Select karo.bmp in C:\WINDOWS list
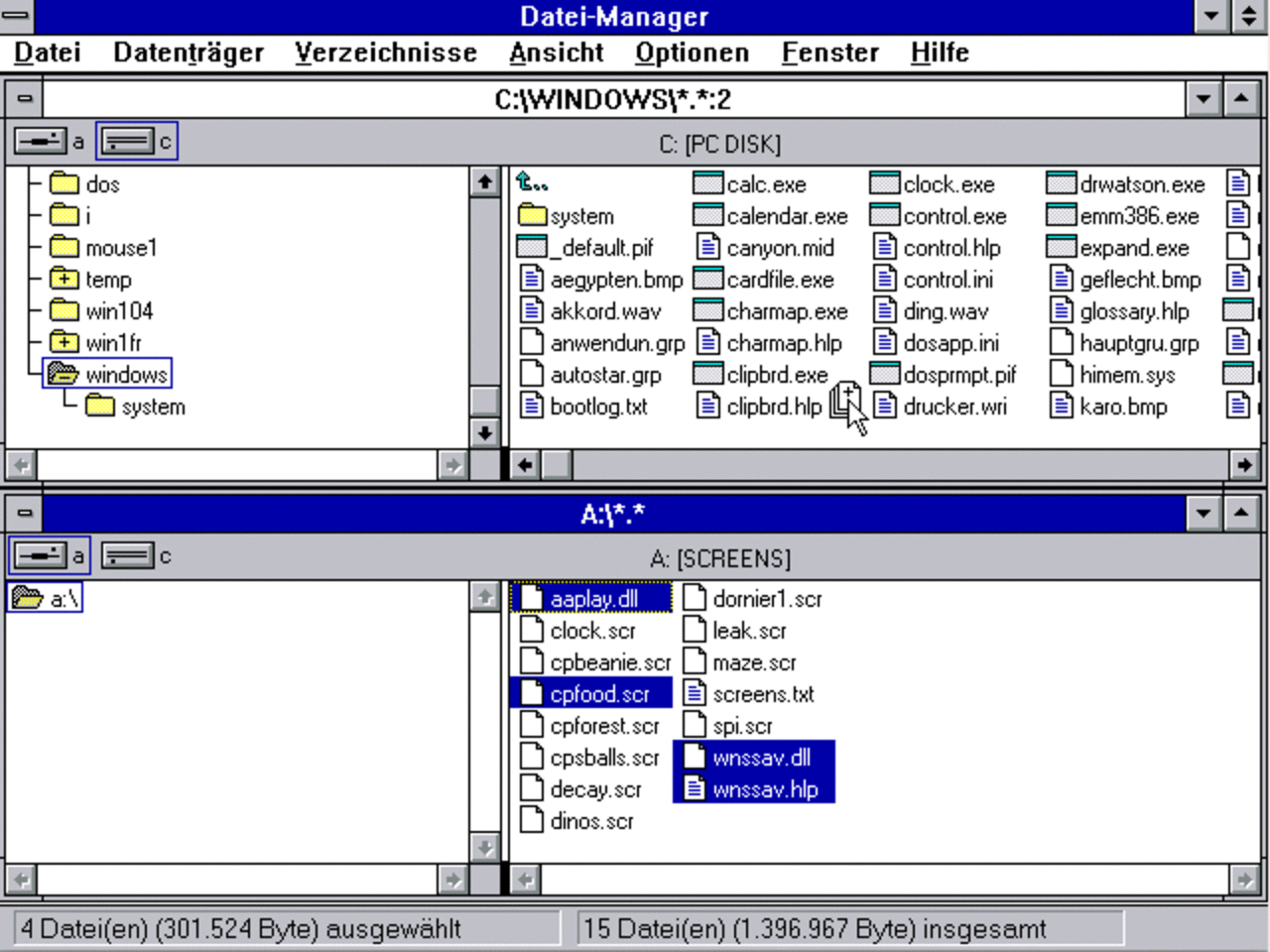 pyautogui.click(x=1109, y=406)
